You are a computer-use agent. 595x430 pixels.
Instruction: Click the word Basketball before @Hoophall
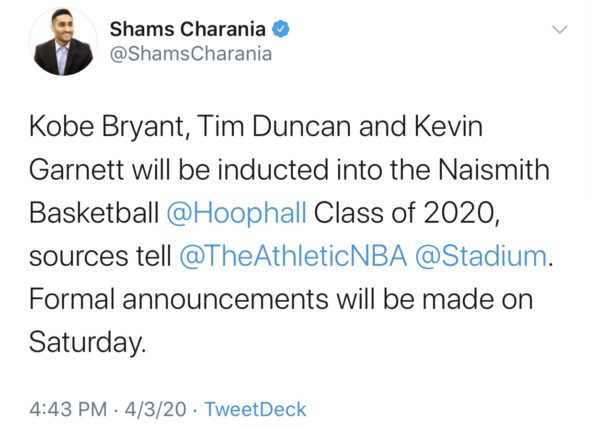pyautogui.click(x=94, y=213)
